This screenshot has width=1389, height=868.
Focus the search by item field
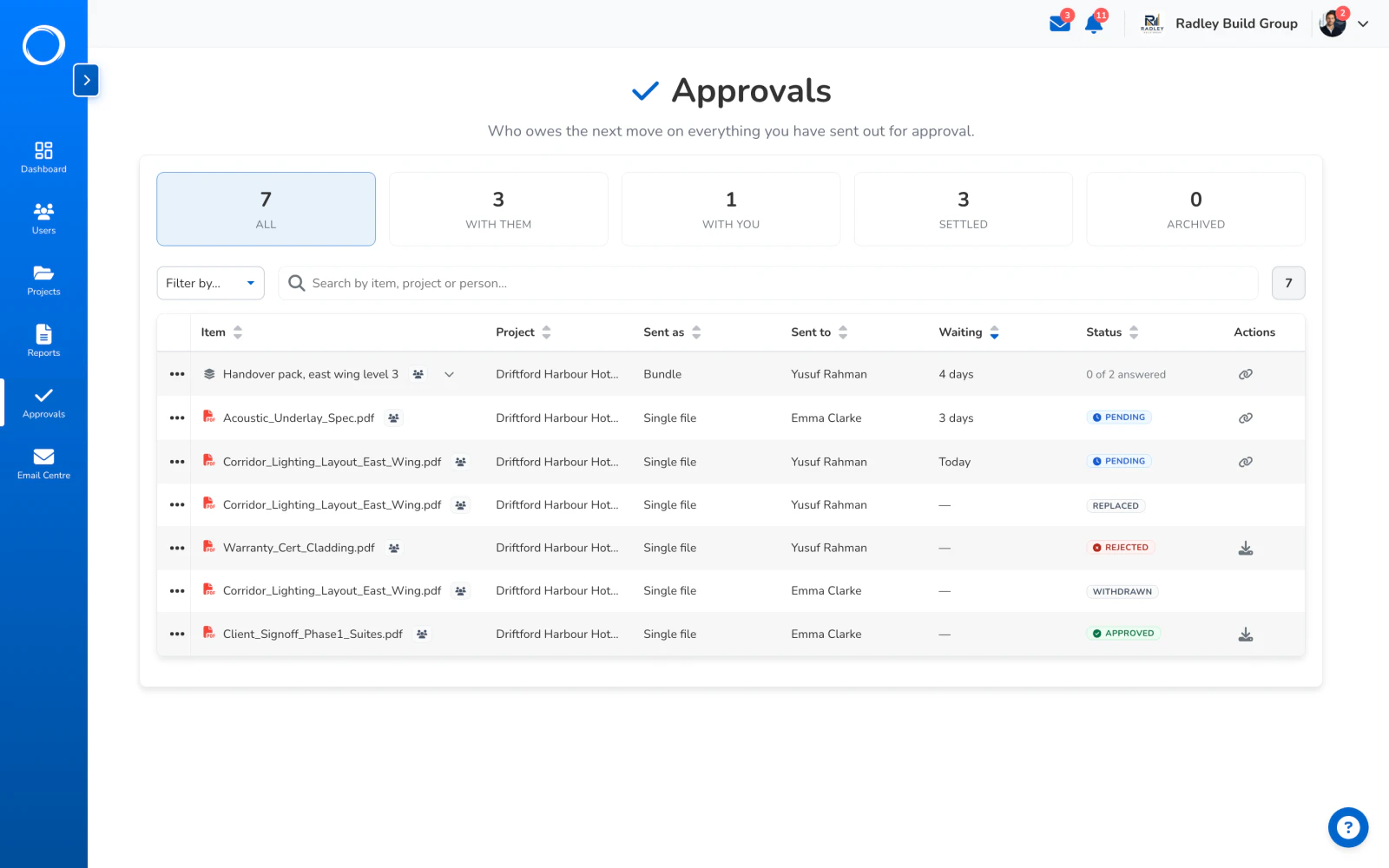click(768, 283)
